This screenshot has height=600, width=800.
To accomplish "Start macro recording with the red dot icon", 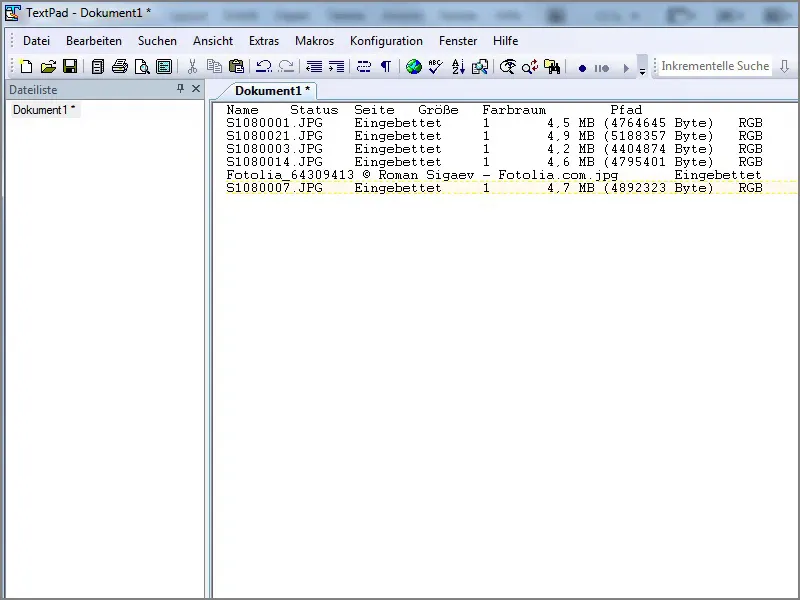I will (582, 68).
